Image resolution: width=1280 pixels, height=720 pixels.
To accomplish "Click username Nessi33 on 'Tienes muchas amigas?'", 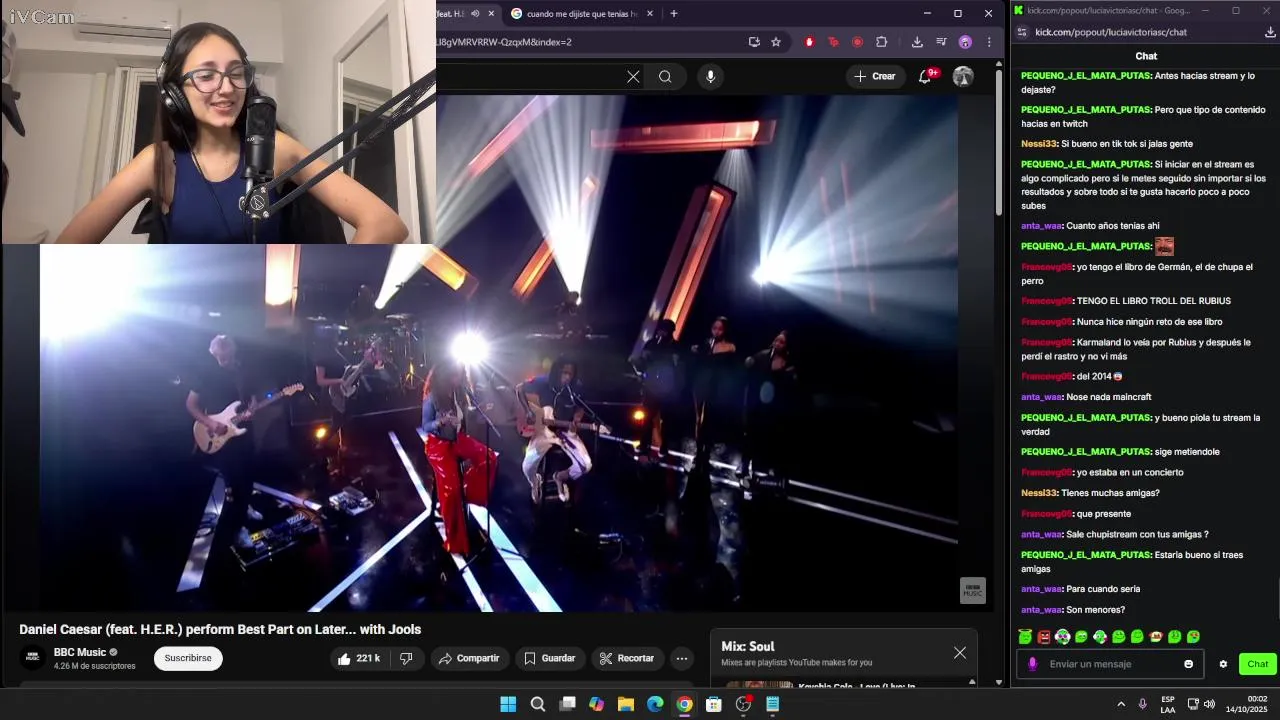I will [x=1038, y=493].
